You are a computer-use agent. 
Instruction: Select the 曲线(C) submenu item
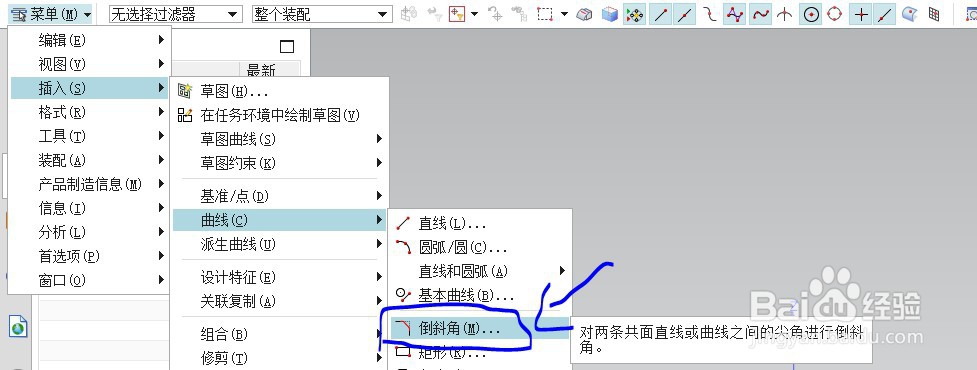(280, 220)
